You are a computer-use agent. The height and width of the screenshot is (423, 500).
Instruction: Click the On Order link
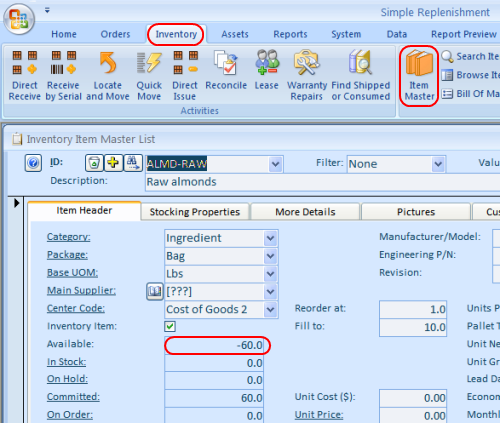click(70, 415)
